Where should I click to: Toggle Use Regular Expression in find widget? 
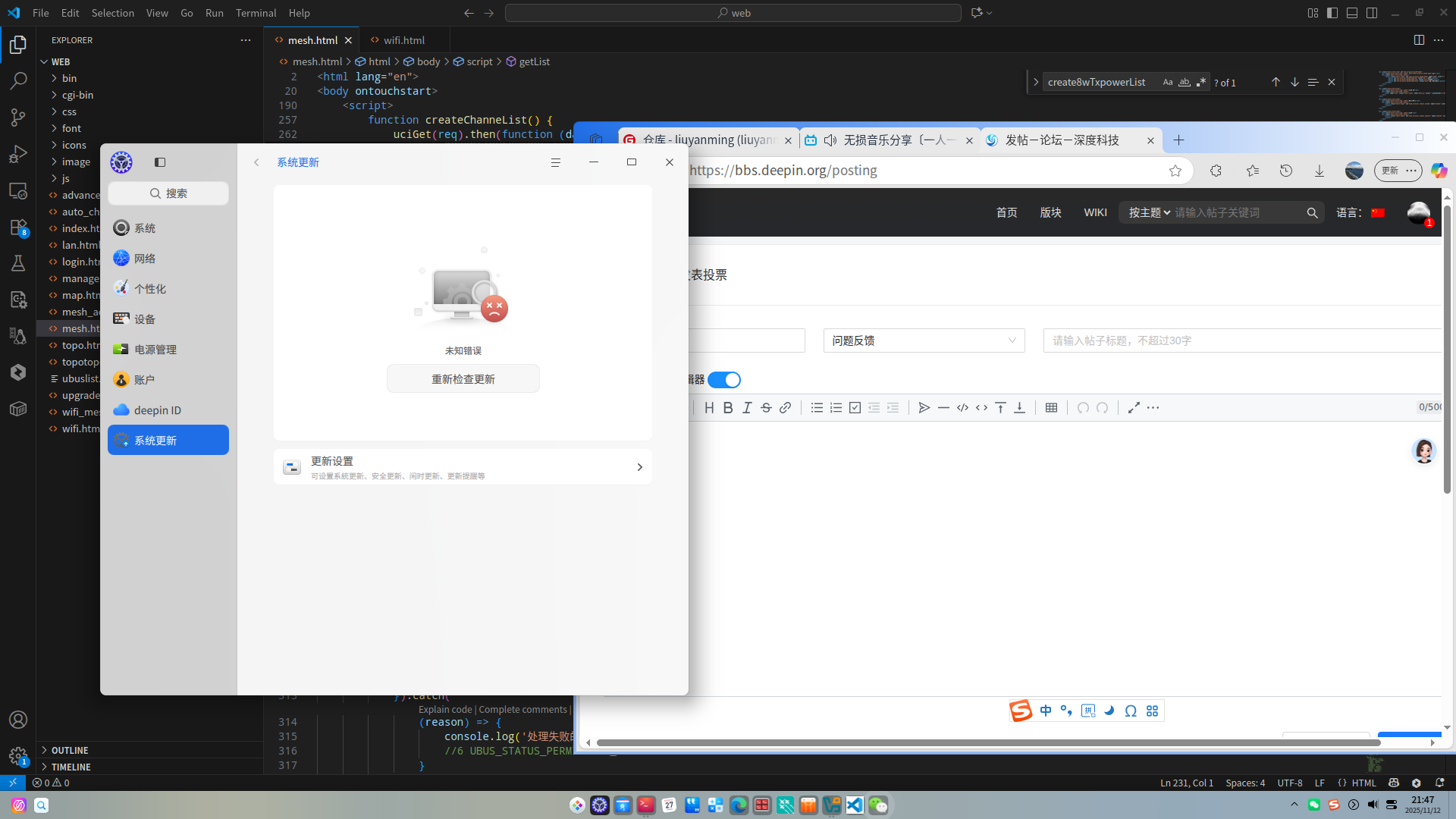pos(1201,82)
